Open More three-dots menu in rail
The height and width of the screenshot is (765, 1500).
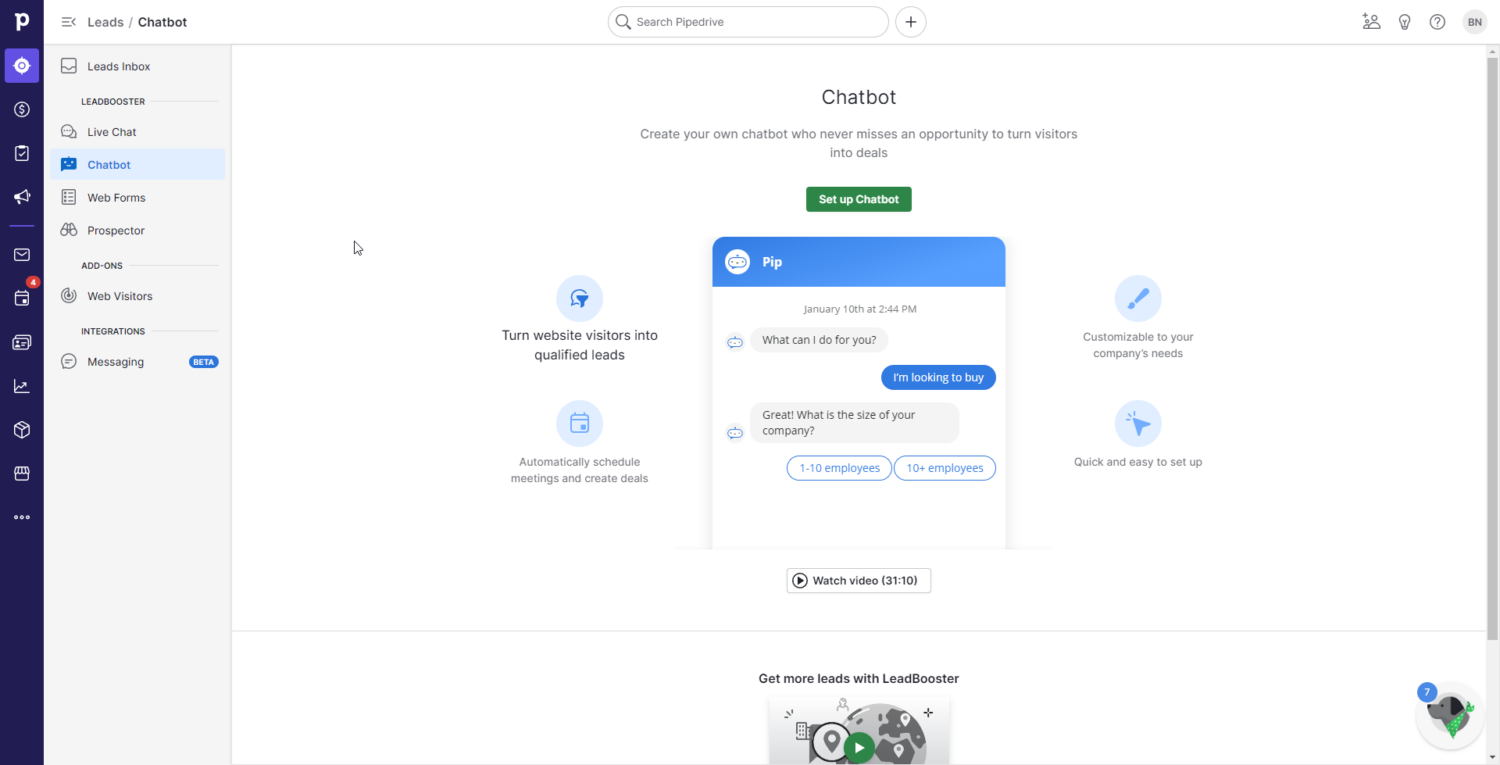[x=22, y=517]
